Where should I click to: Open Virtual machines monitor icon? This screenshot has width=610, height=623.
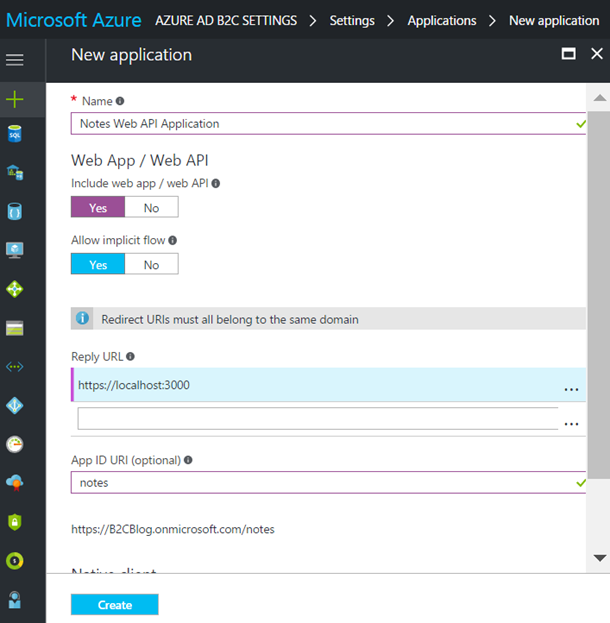pos(15,250)
